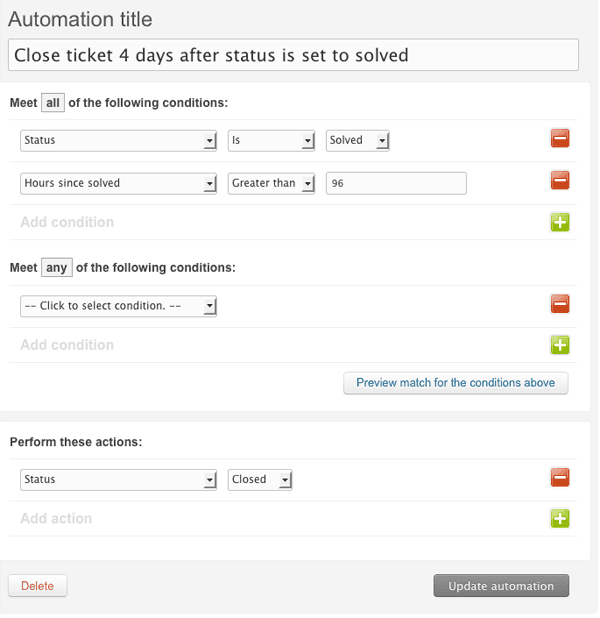Open 'Click to select condition' dropdown
600x618 pixels.
point(118,305)
